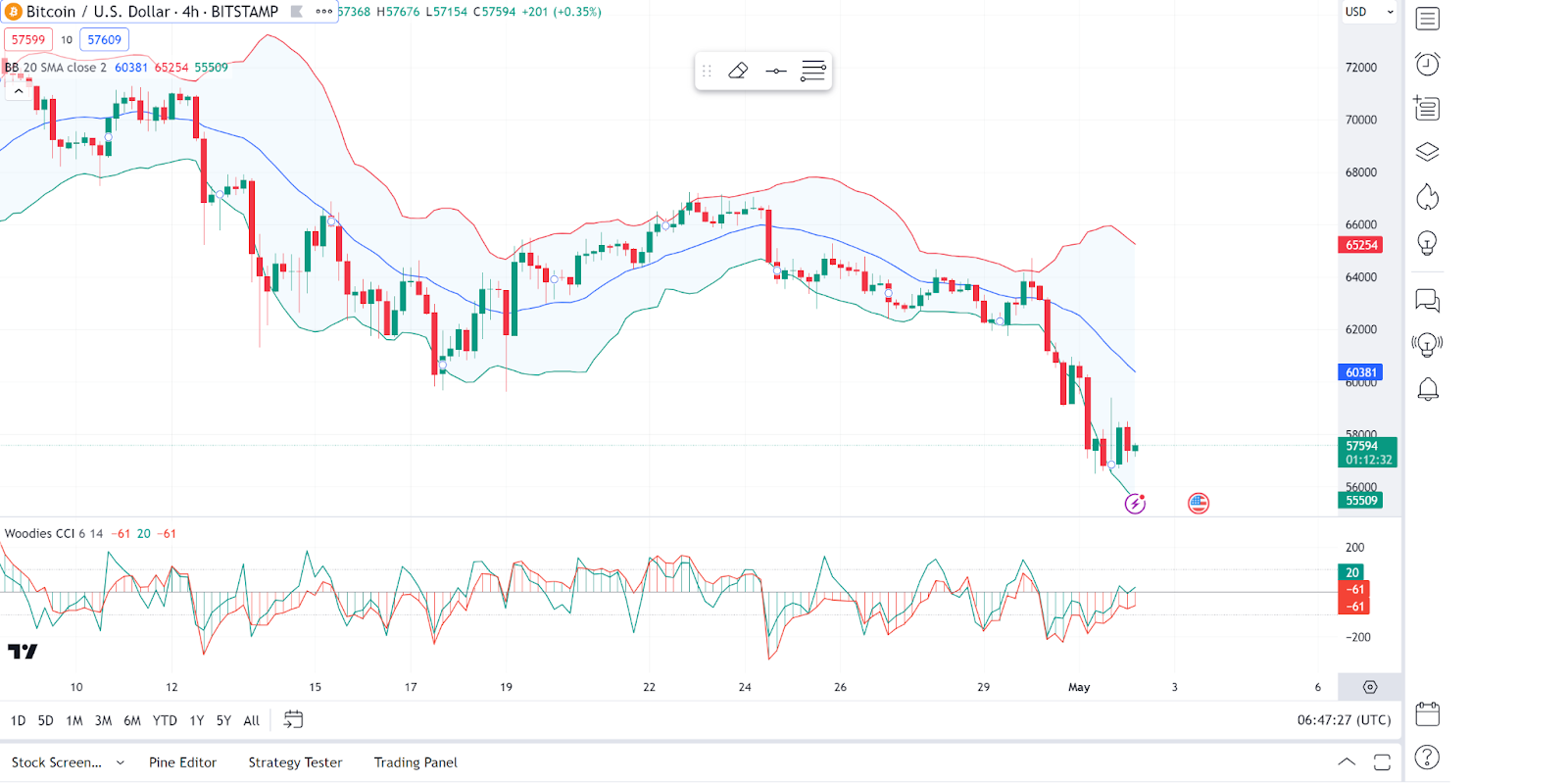Open the Idea streams broadcast icon

(1428, 345)
